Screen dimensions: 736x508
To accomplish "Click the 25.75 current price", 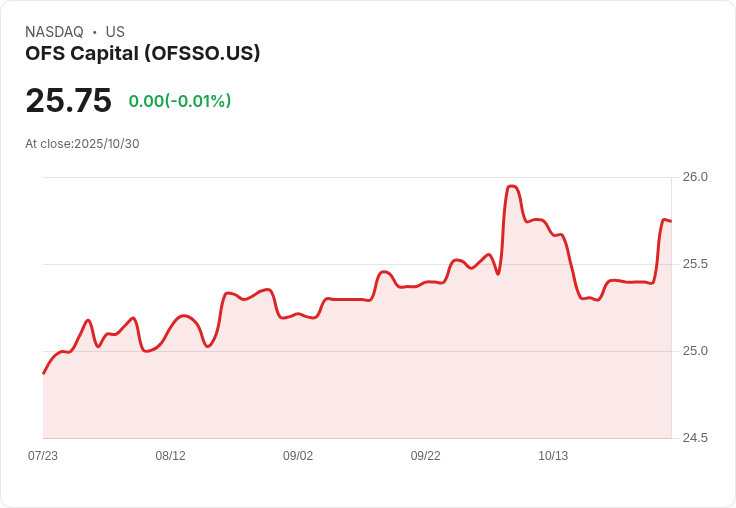I will pyautogui.click(x=68, y=101).
